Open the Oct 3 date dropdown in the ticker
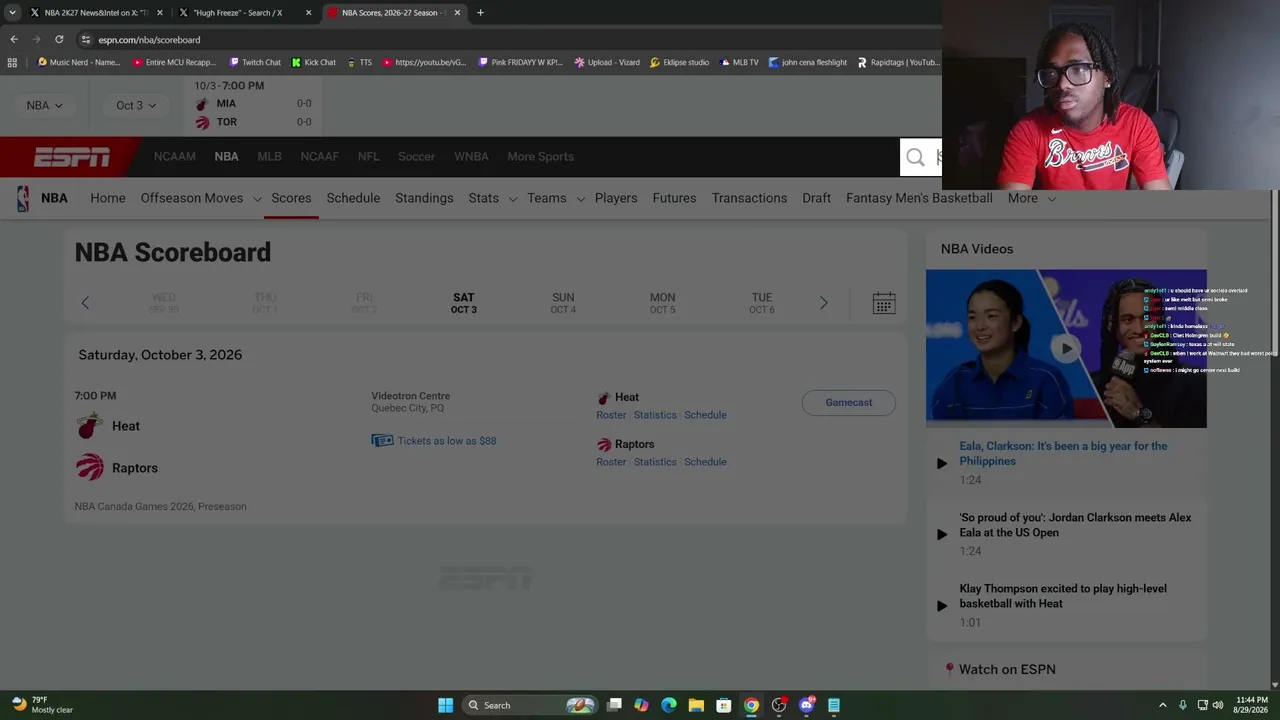This screenshot has width=1280, height=720. click(135, 105)
